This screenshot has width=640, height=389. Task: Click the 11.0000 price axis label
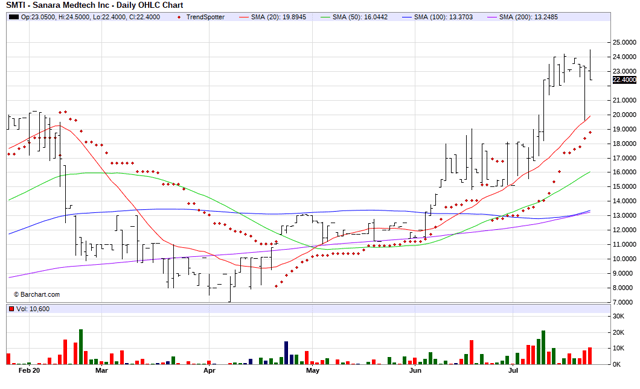624,245
